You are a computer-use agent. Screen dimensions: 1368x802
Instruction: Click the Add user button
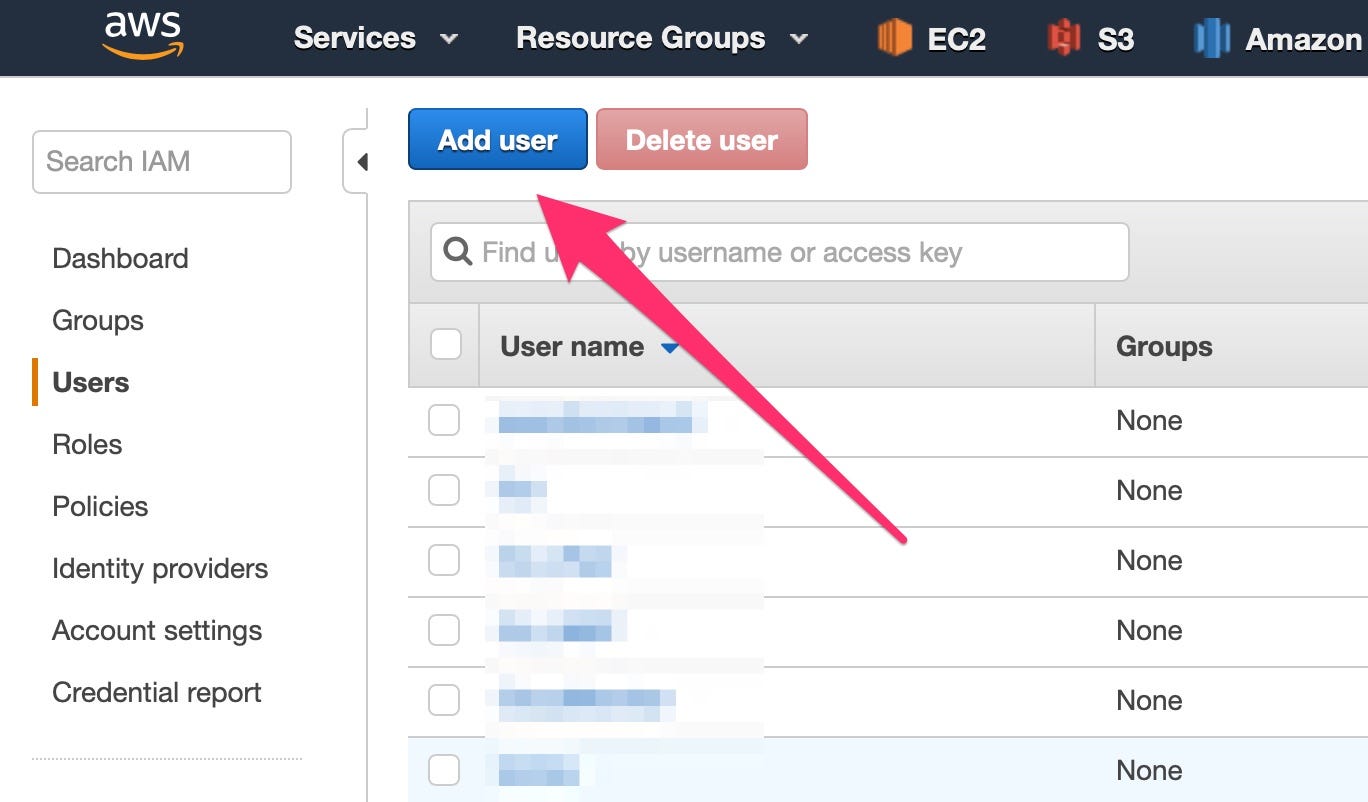click(x=497, y=139)
